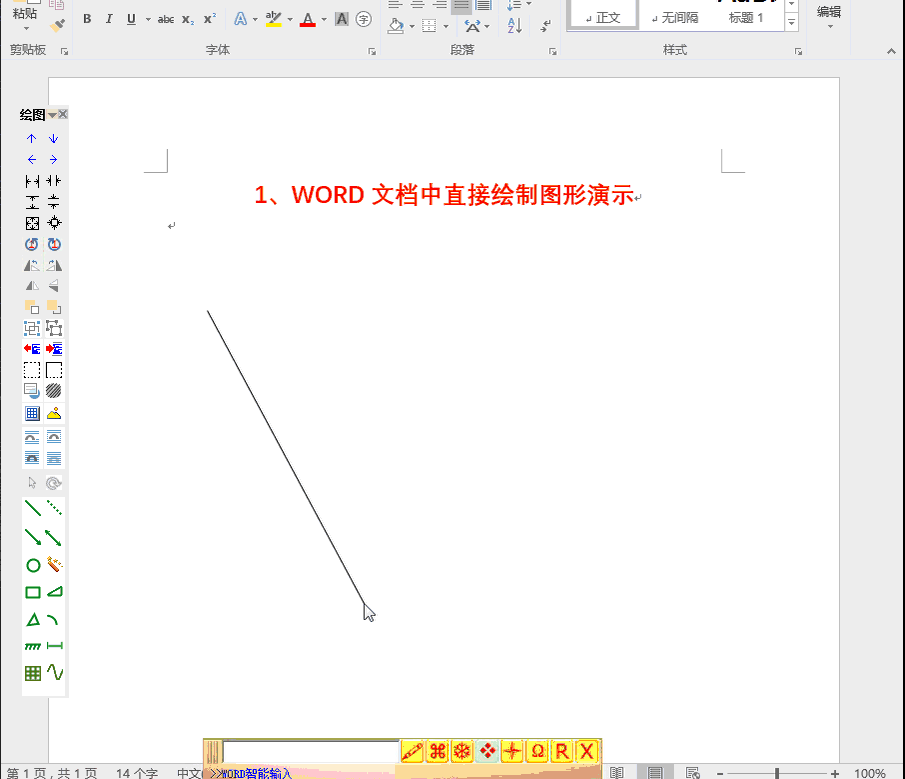Select the green rectangle drawing tool
The image size is (905, 779).
coord(33,593)
